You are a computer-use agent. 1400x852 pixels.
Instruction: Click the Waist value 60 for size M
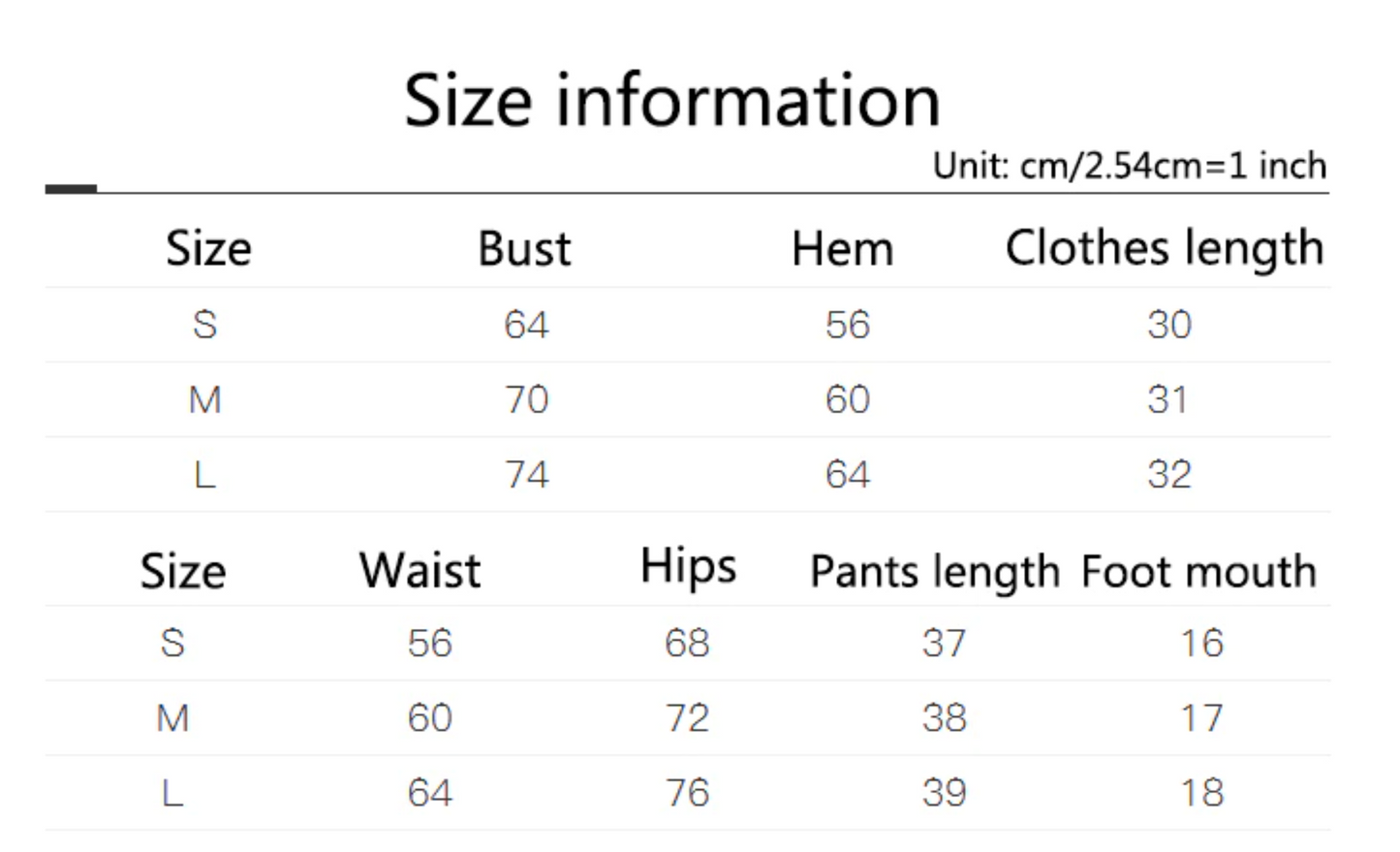[429, 718]
